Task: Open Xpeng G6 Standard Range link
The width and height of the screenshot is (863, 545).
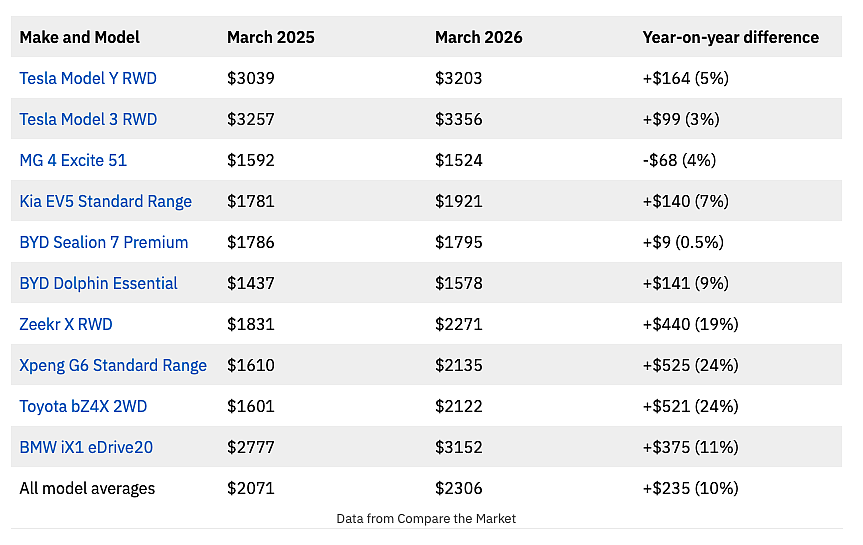Action: [x=113, y=366]
